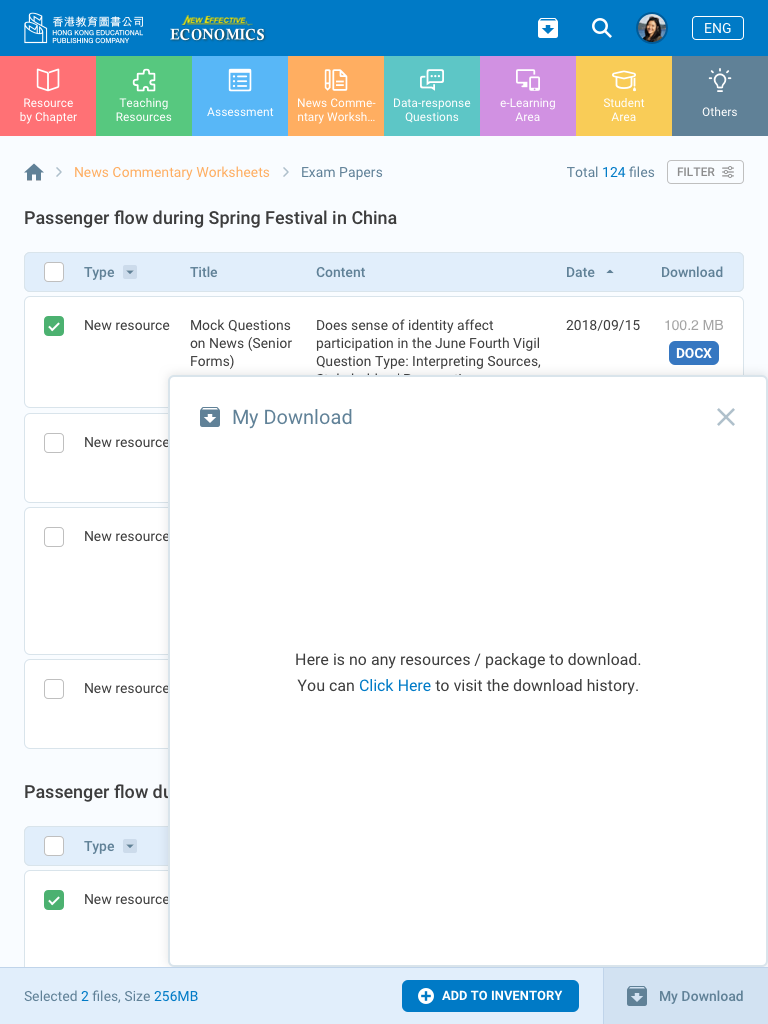Open the Student Area section

(x=624, y=96)
